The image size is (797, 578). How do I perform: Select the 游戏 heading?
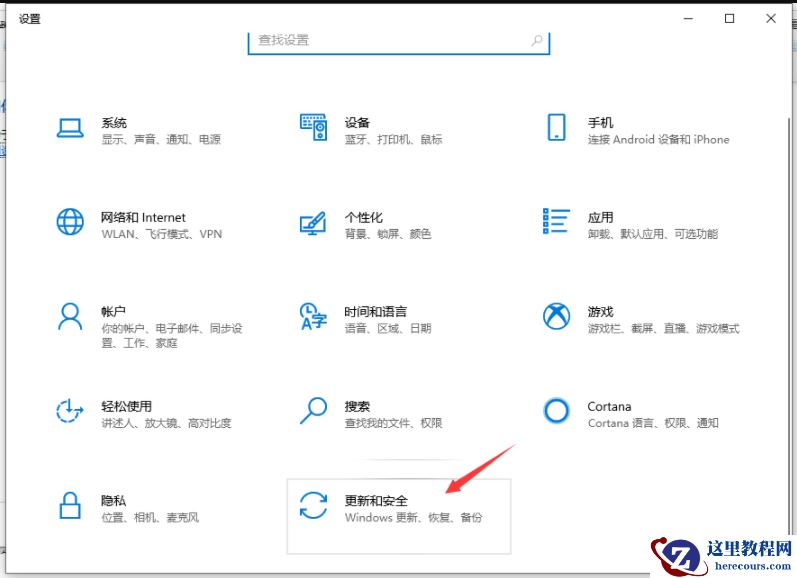click(x=600, y=312)
